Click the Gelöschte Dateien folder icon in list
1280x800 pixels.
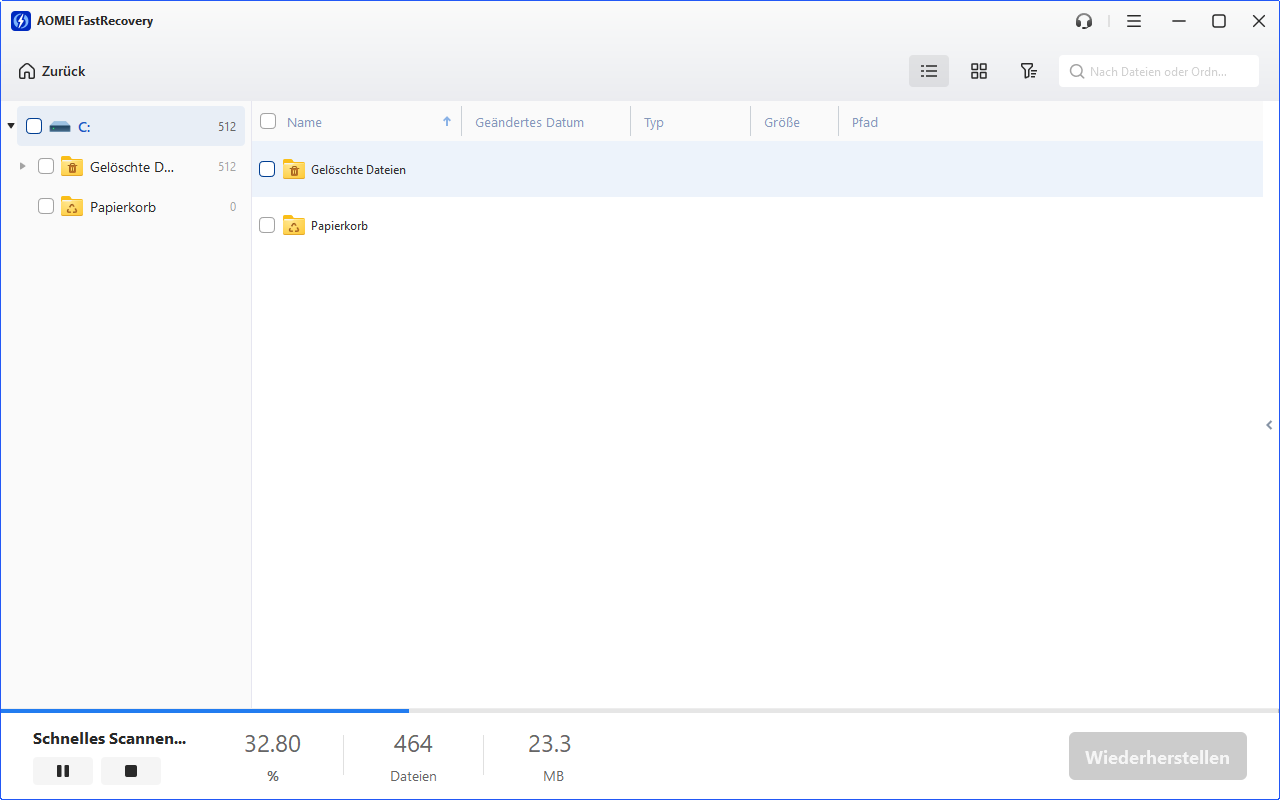[294, 170]
